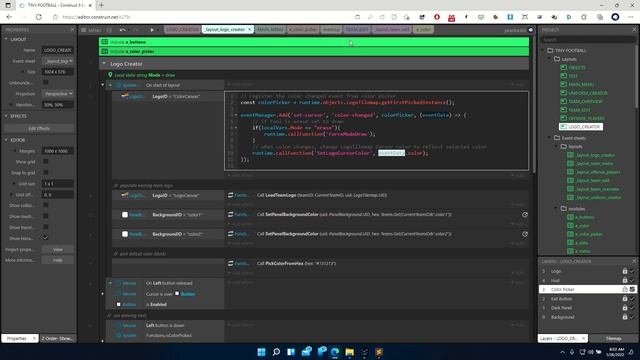640x360 pixels.
Task: Toggle the Show mesh checkbox
Action: point(46,216)
